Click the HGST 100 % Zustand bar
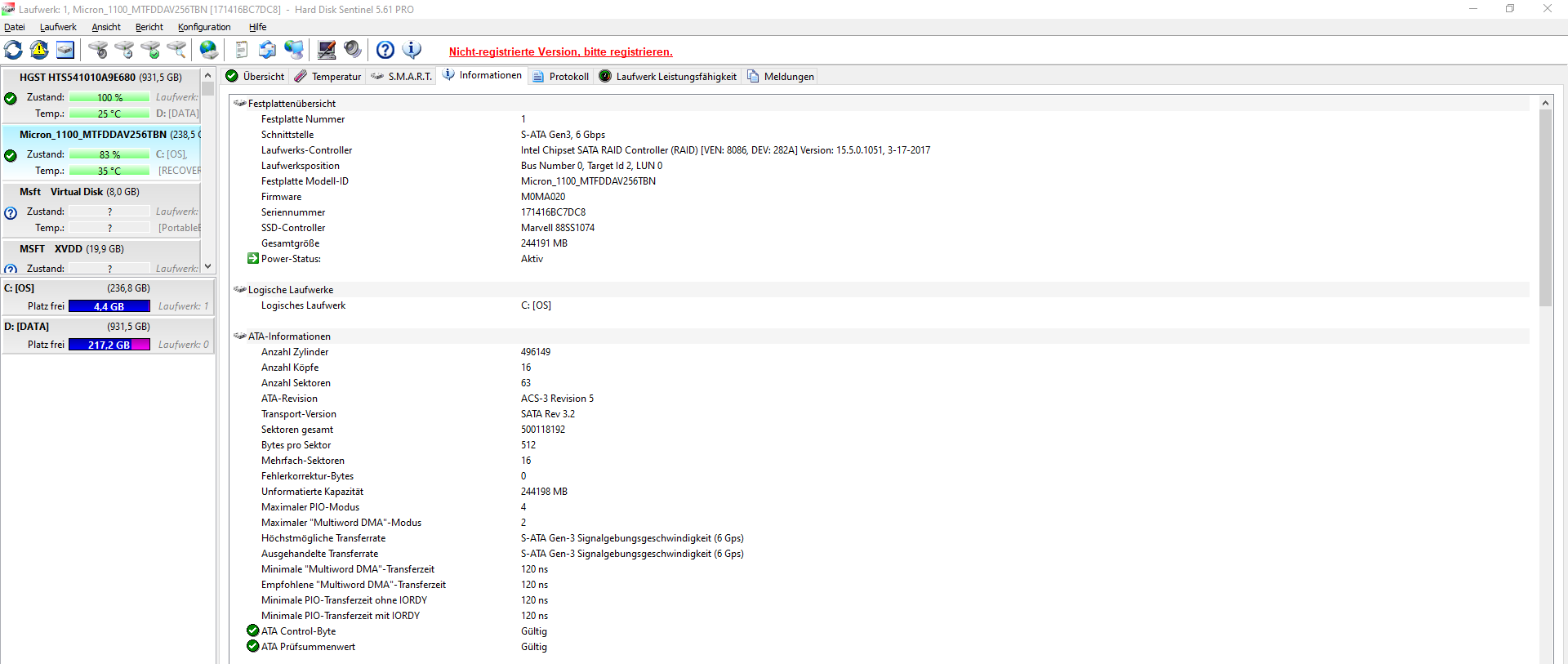The width and height of the screenshot is (1568, 664). tap(109, 97)
